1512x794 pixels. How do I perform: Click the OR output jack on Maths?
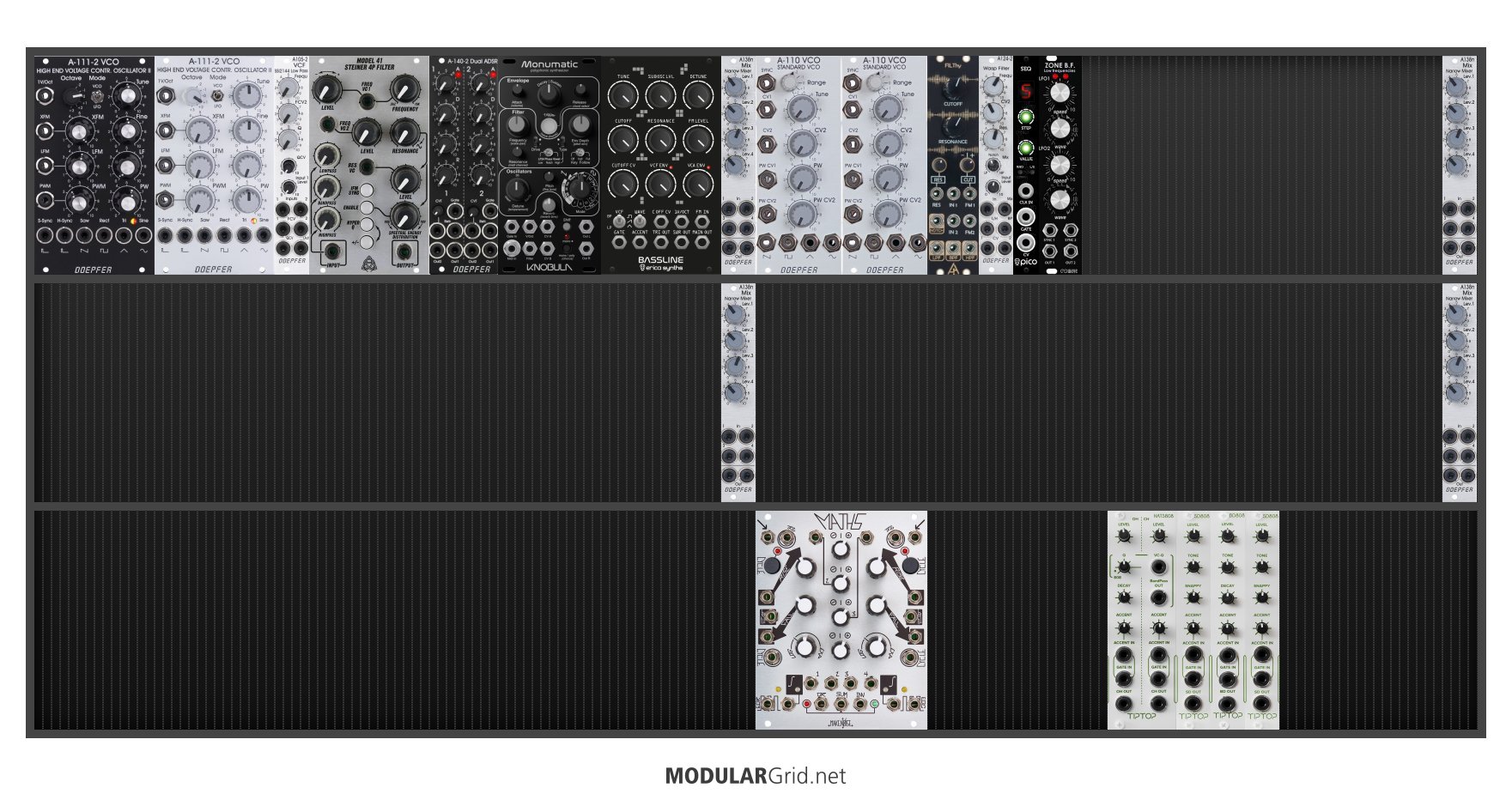point(822,704)
